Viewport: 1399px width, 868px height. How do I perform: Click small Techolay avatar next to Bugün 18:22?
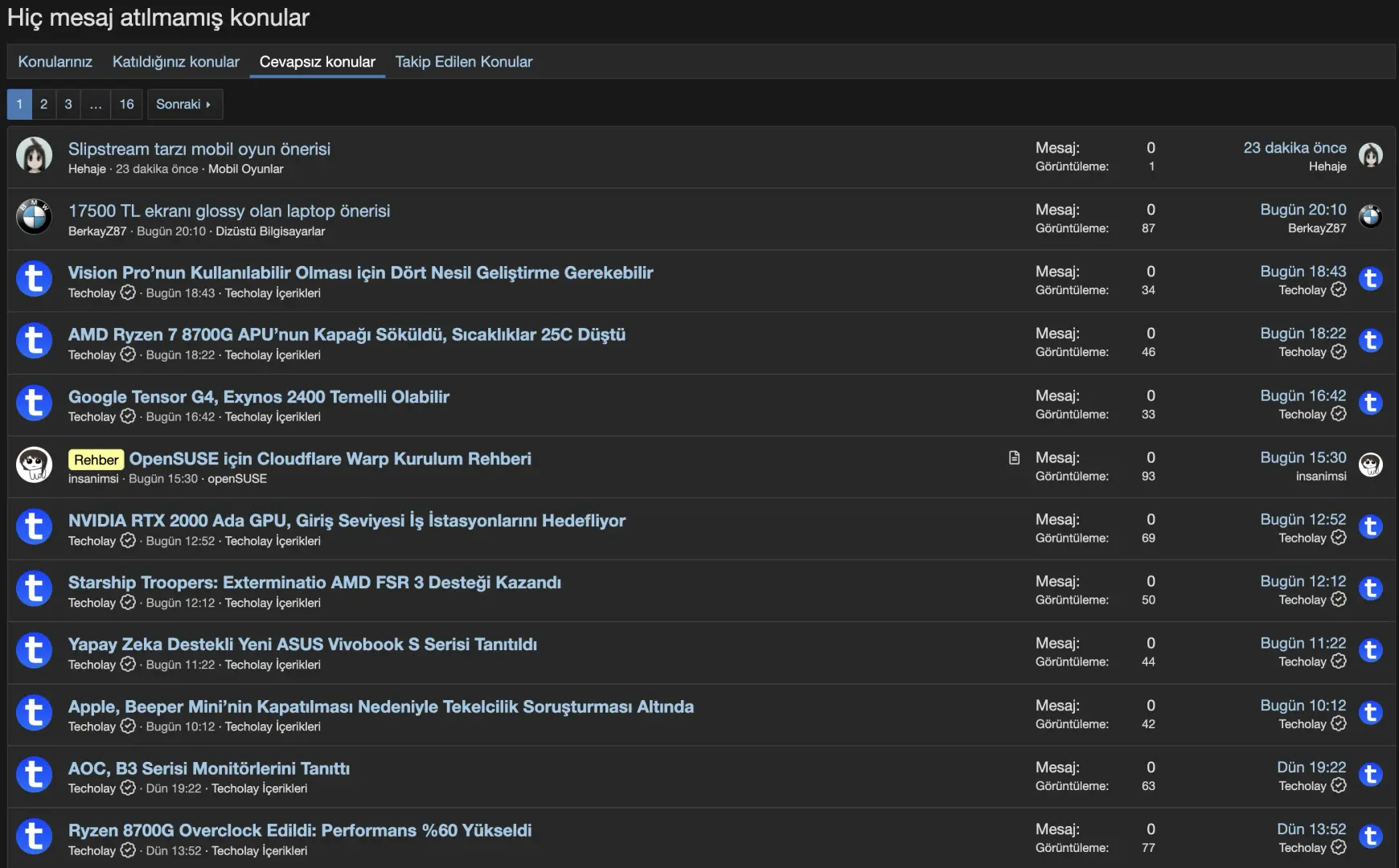click(1371, 341)
